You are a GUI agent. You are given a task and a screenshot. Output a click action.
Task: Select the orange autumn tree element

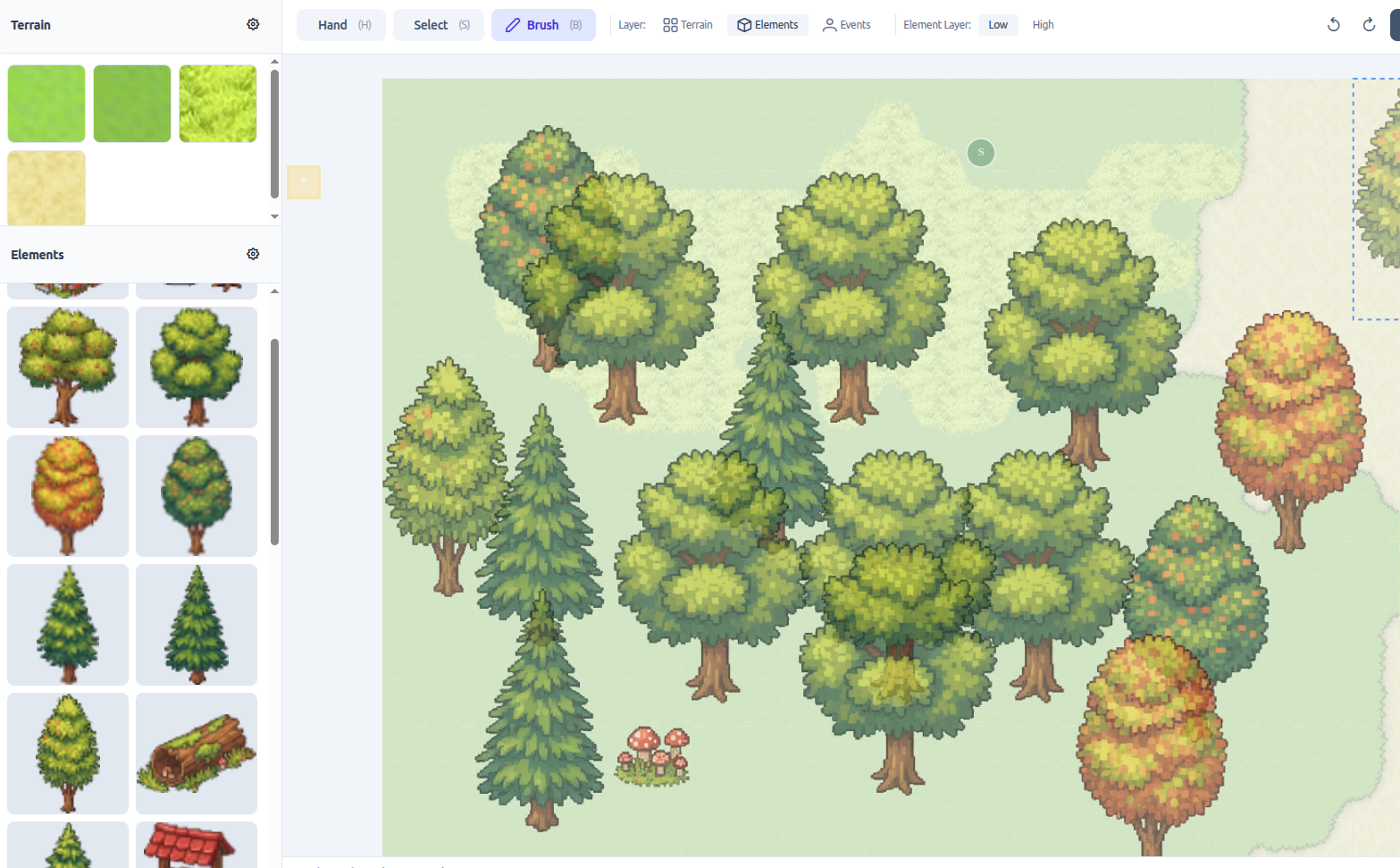coord(68,495)
